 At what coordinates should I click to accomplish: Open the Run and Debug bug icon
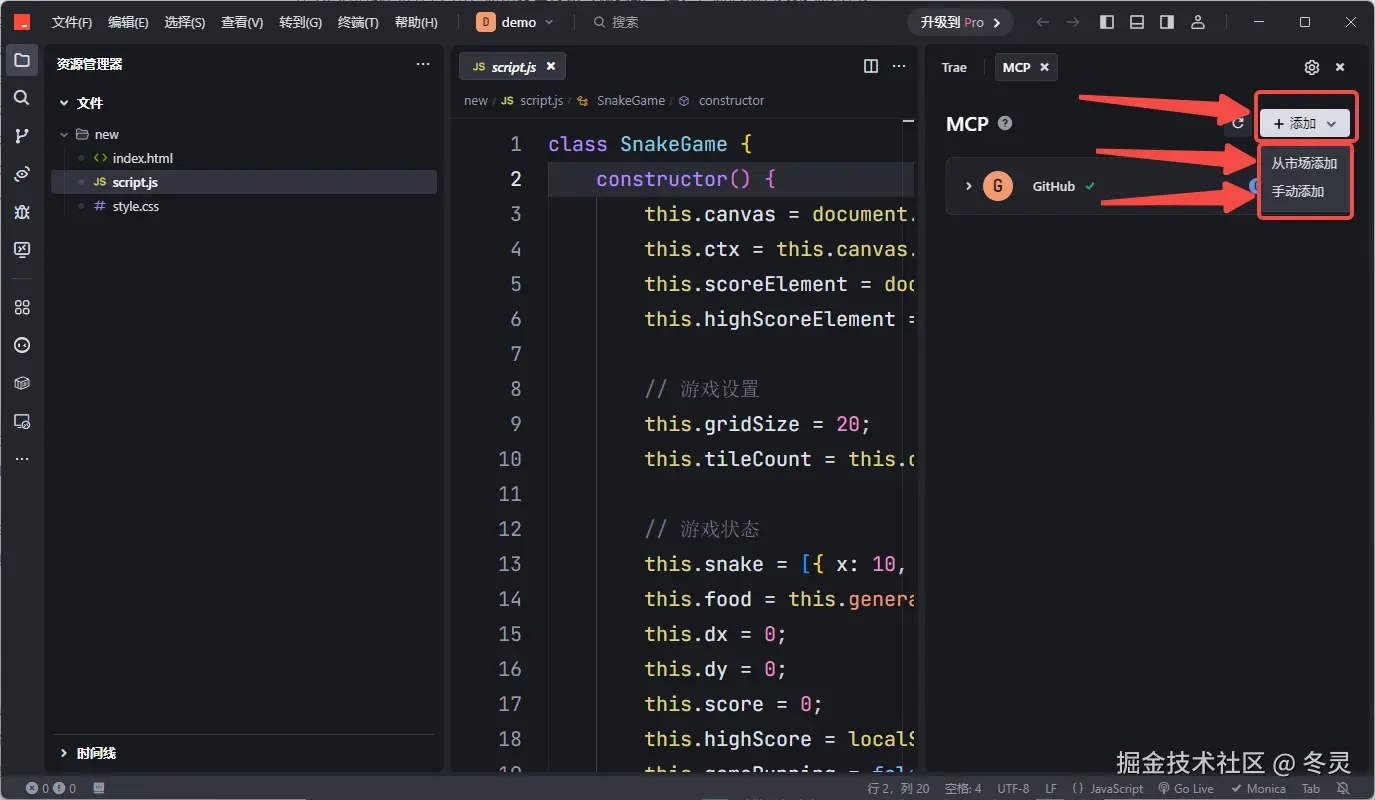(22, 212)
